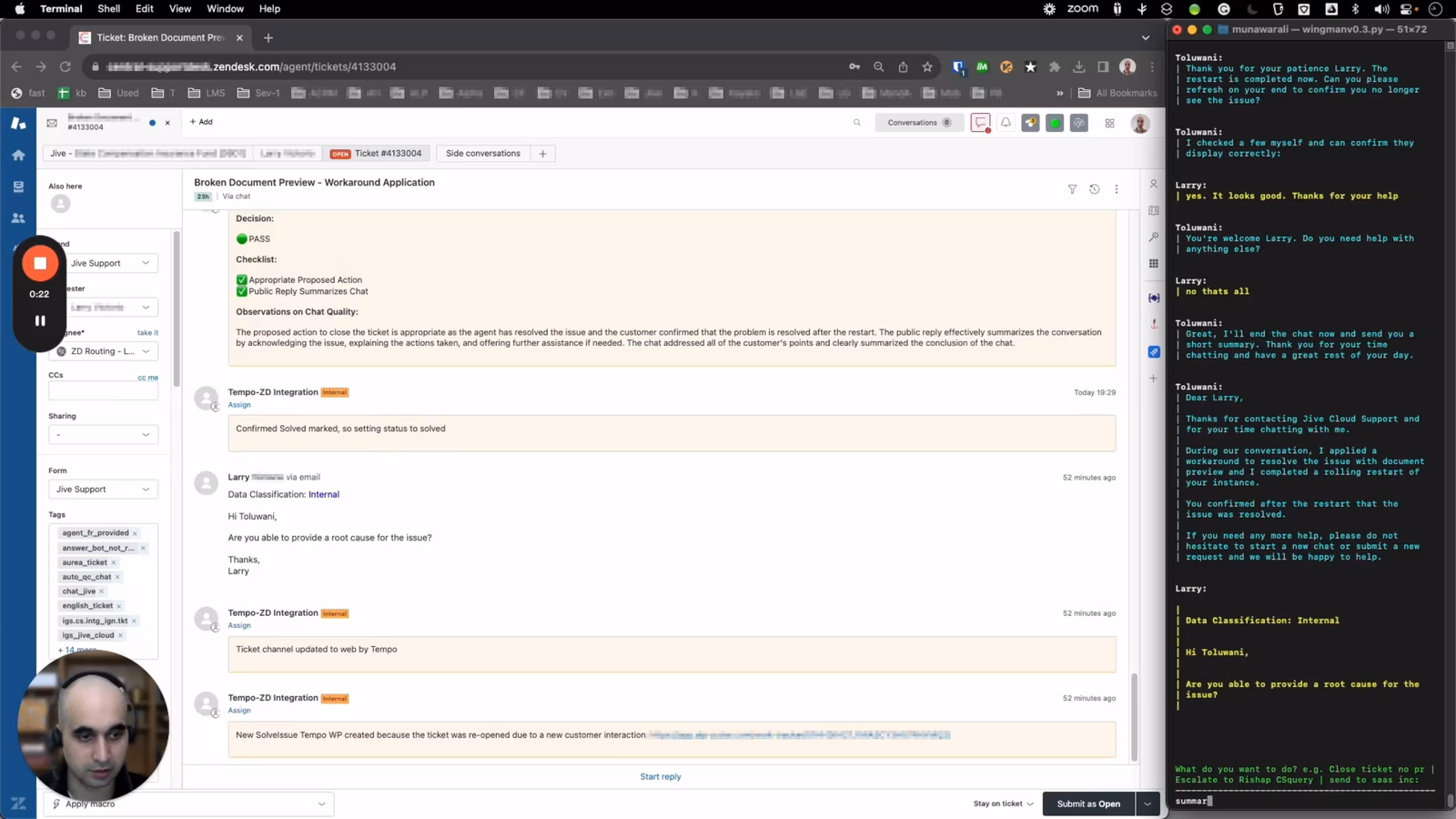Click the Zendesk logo at sidebar bottom
The image size is (1456, 819).
(x=18, y=804)
